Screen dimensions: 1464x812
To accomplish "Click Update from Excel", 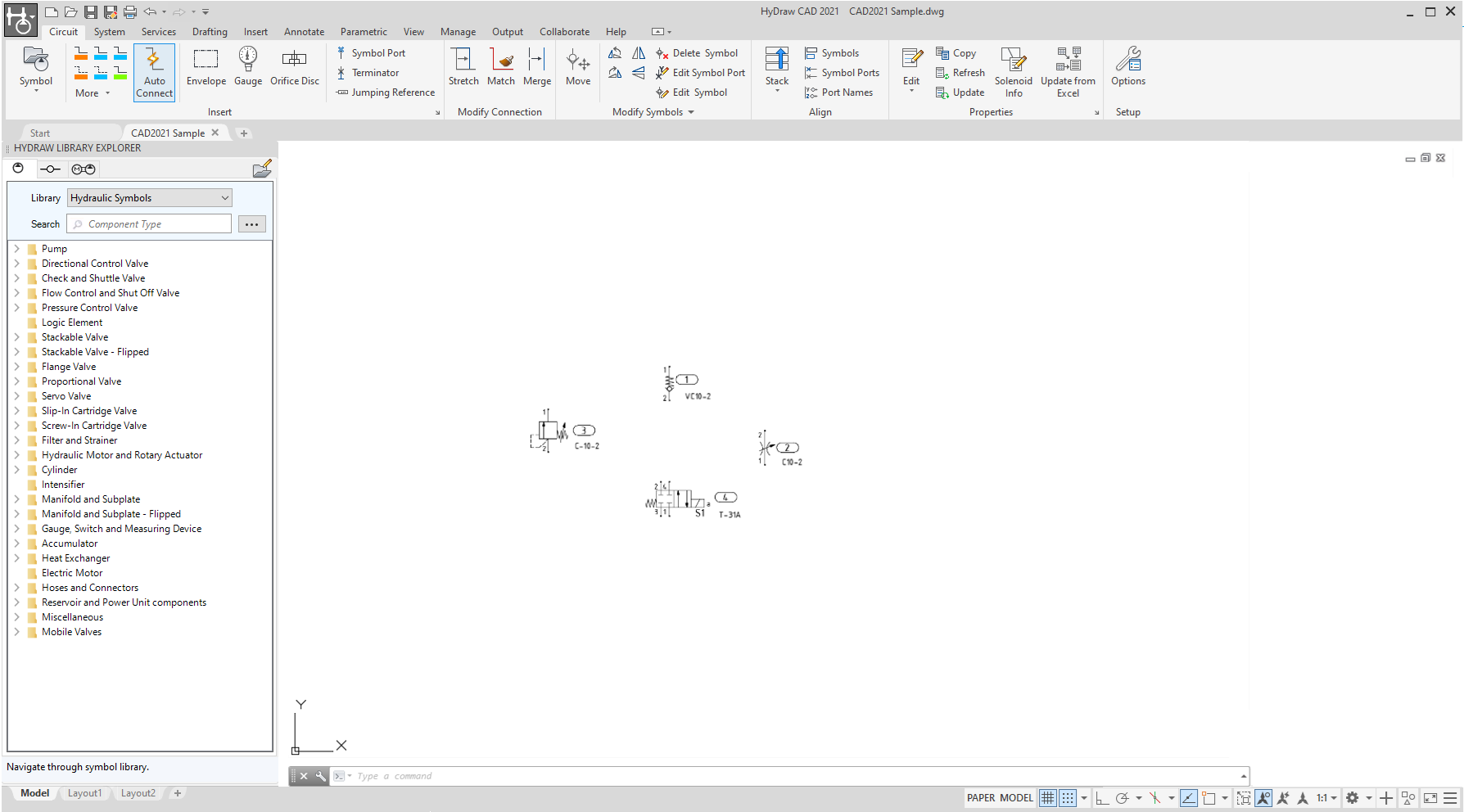I will pos(1068,72).
